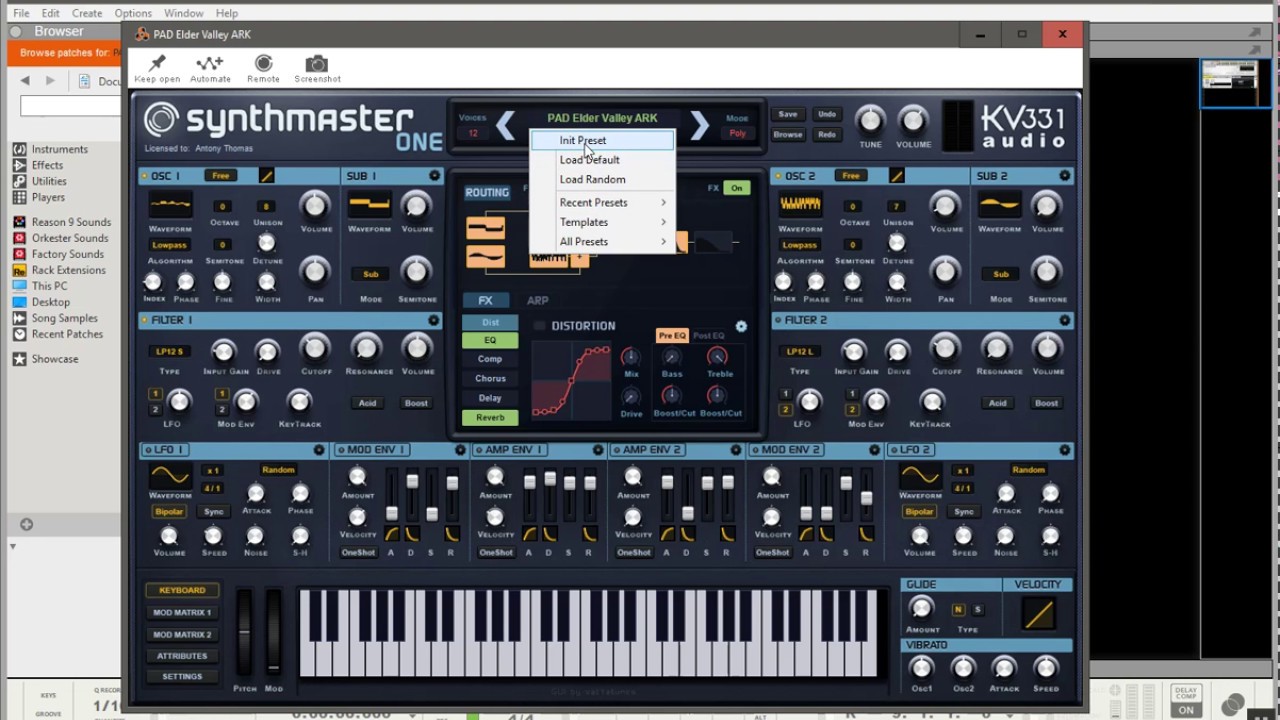
Task: Click SUB 2 waveform display
Action: point(999,206)
